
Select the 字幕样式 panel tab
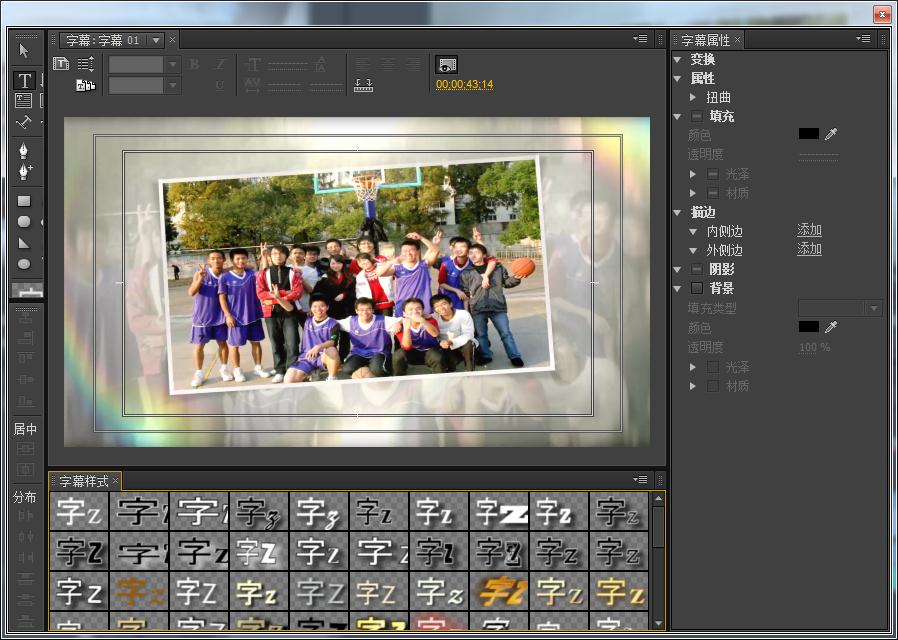tap(83, 481)
